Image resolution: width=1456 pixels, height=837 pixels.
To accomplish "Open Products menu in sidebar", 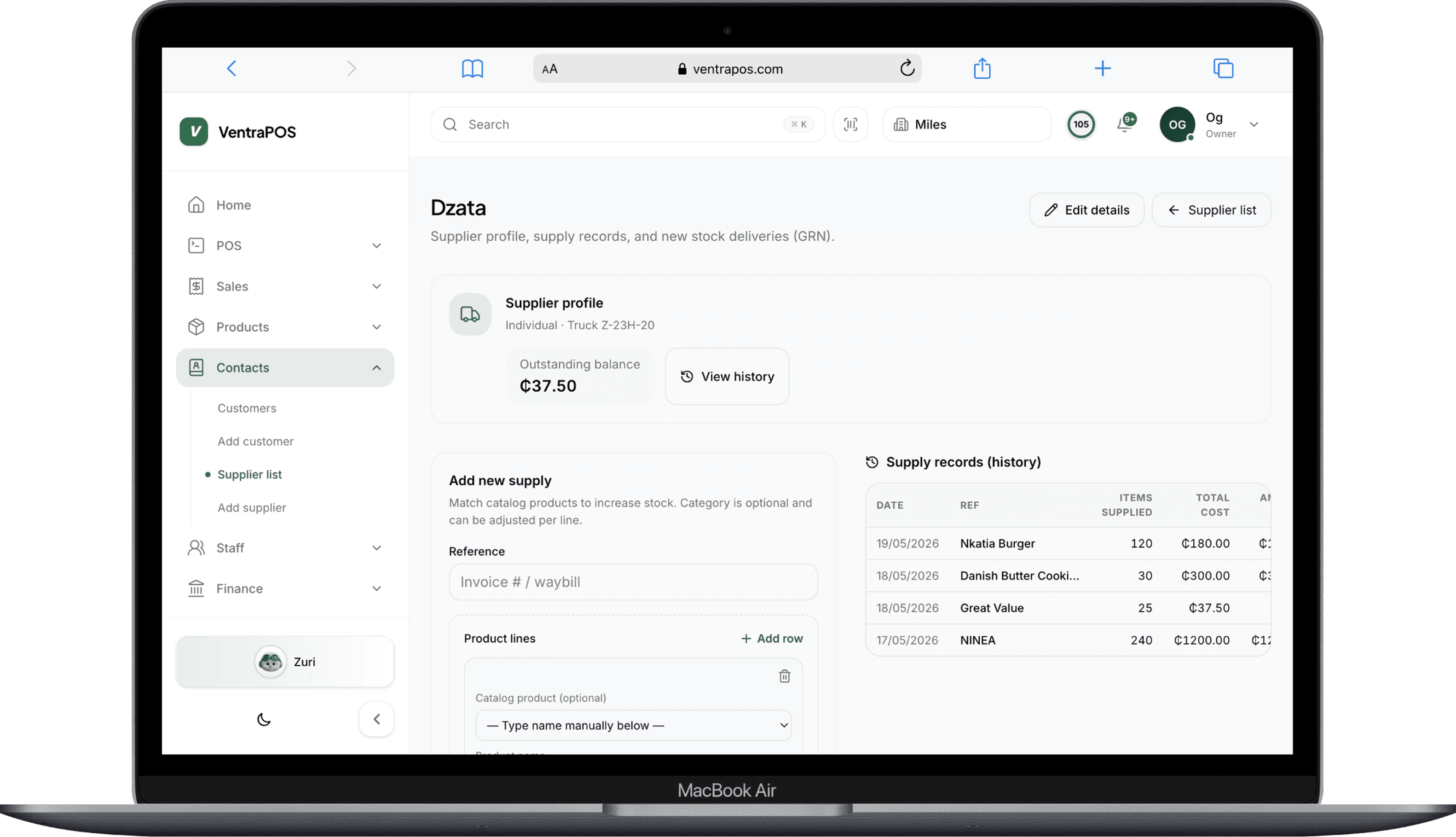I will [285, 326].
